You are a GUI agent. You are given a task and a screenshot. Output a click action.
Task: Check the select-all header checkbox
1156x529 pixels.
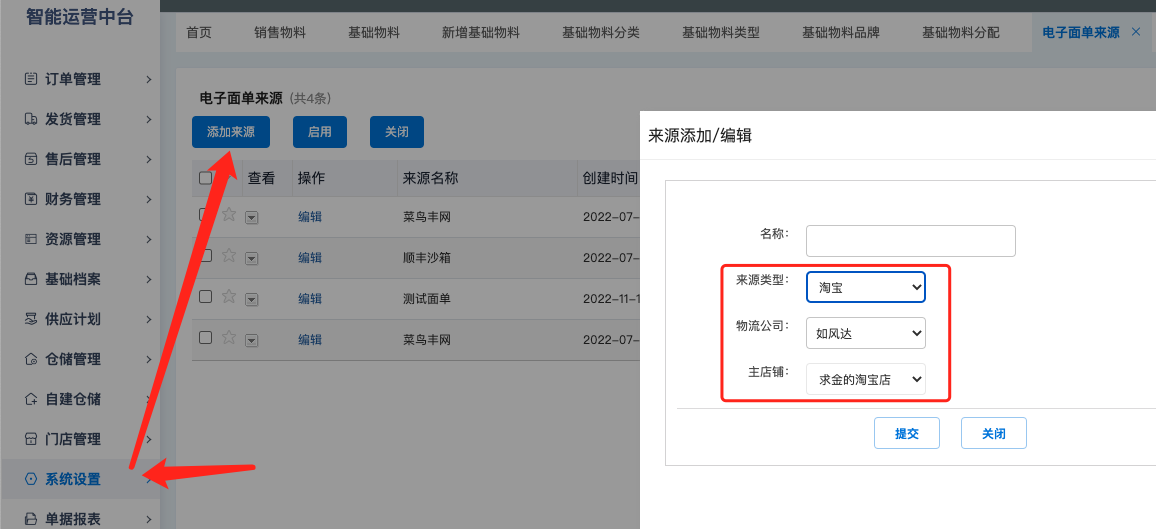206,178
